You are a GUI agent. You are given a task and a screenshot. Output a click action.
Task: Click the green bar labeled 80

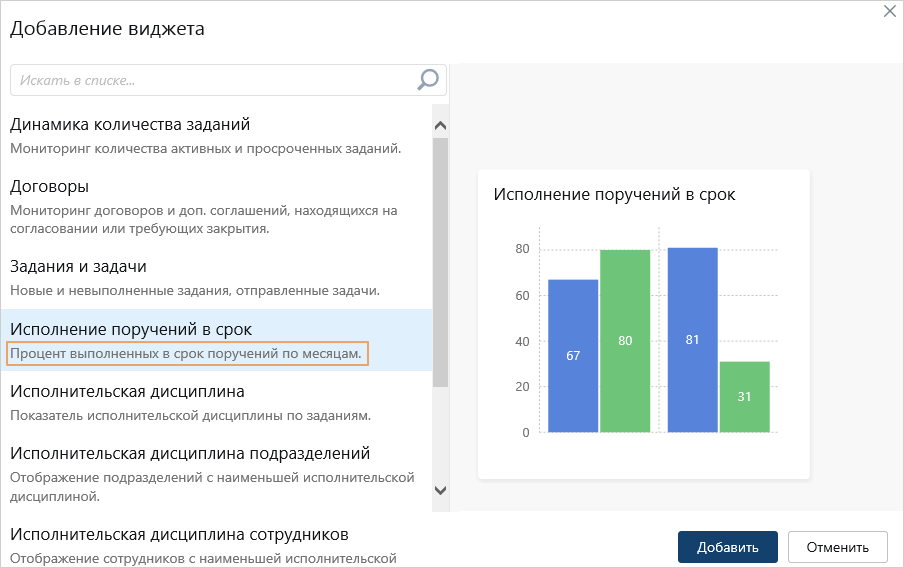625,341
